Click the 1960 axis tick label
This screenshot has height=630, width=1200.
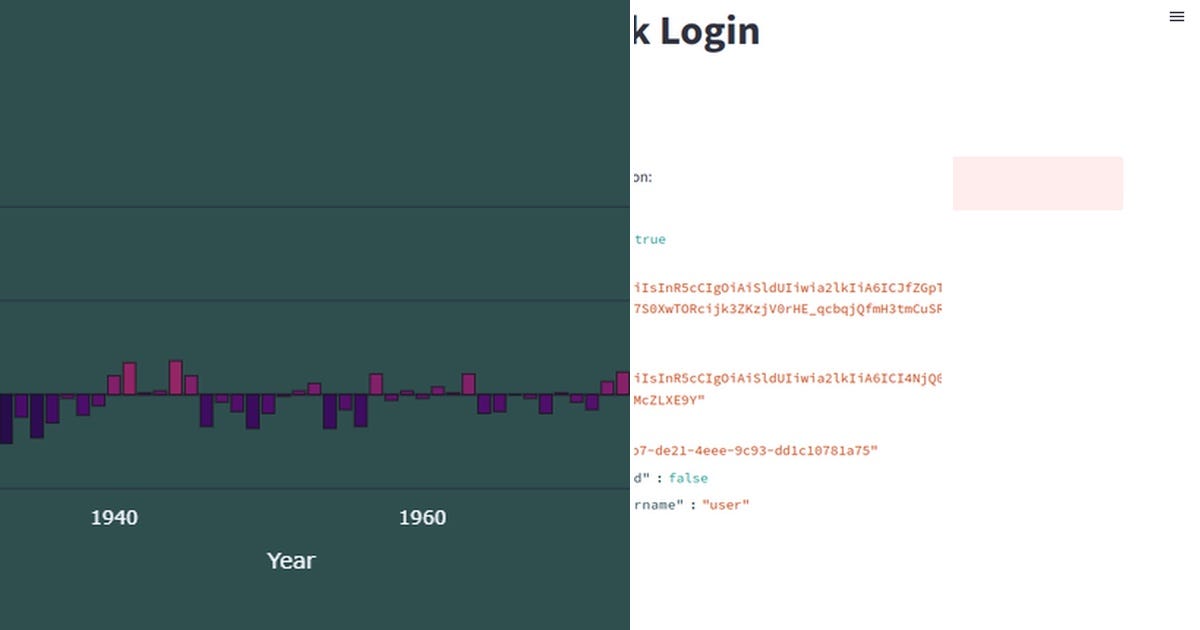(422, 517)
